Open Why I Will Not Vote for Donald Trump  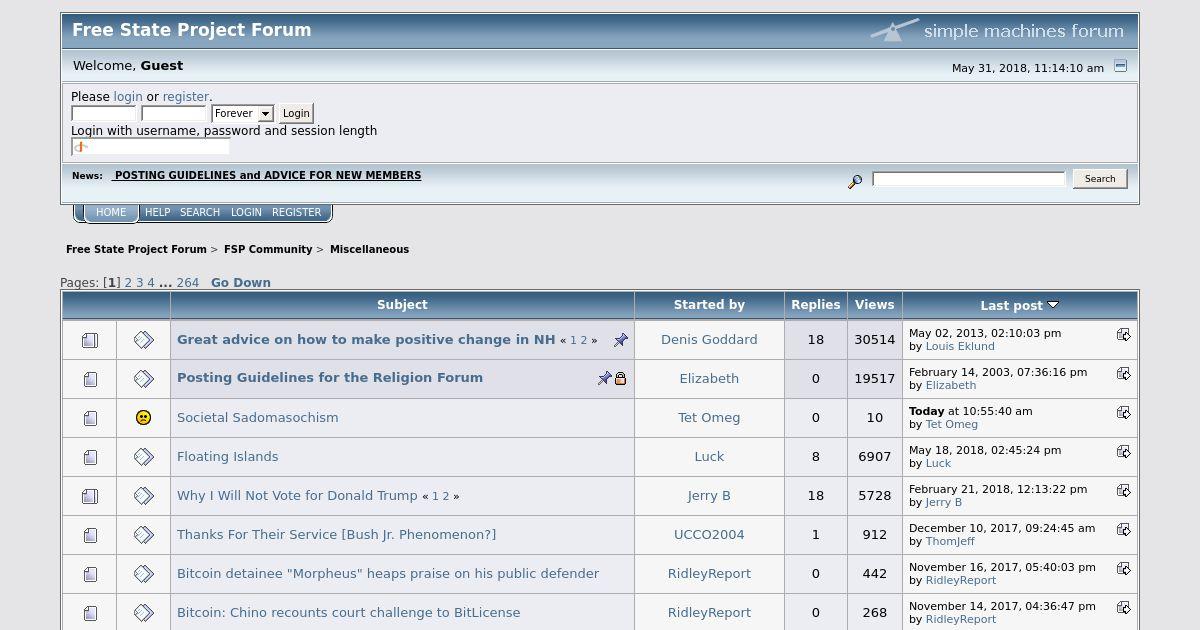tap(297, 496)
